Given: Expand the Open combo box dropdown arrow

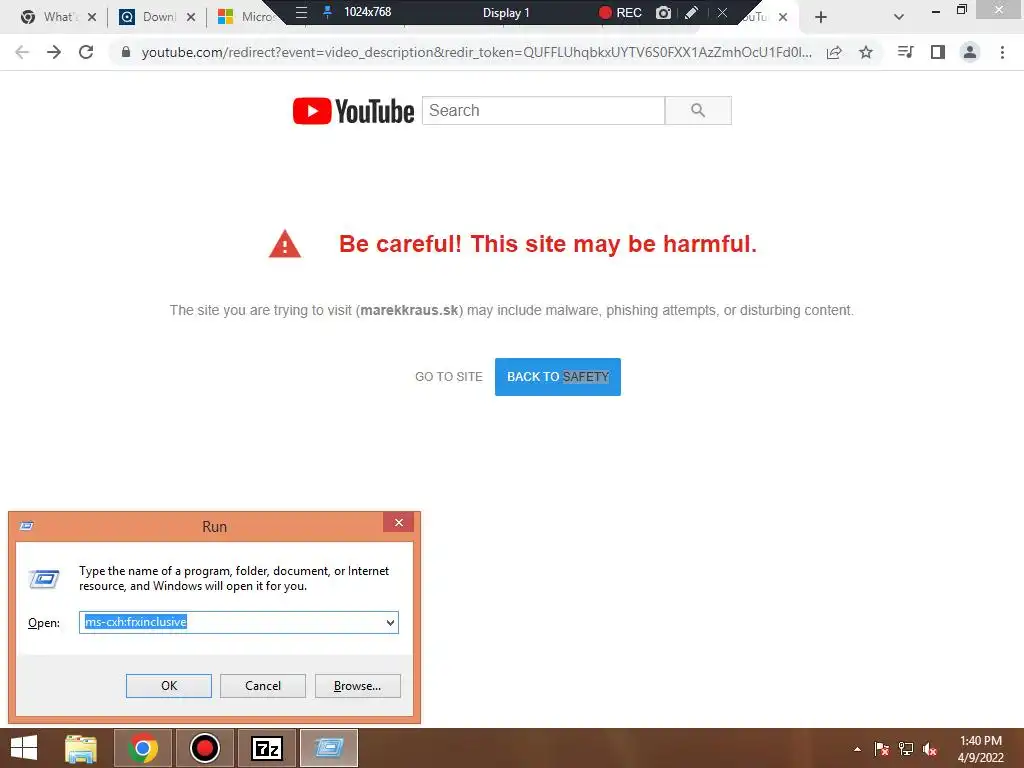Looking at the screenshot, I should pos(391,622).
